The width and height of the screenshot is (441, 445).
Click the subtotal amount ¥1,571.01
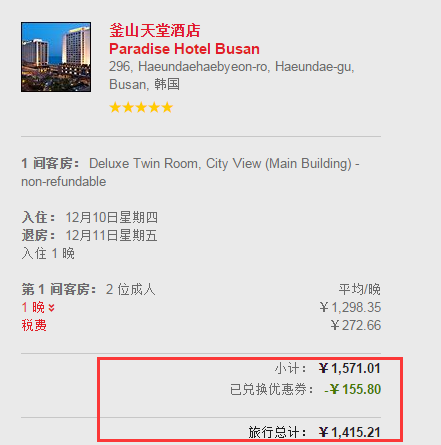pos(350,368)
